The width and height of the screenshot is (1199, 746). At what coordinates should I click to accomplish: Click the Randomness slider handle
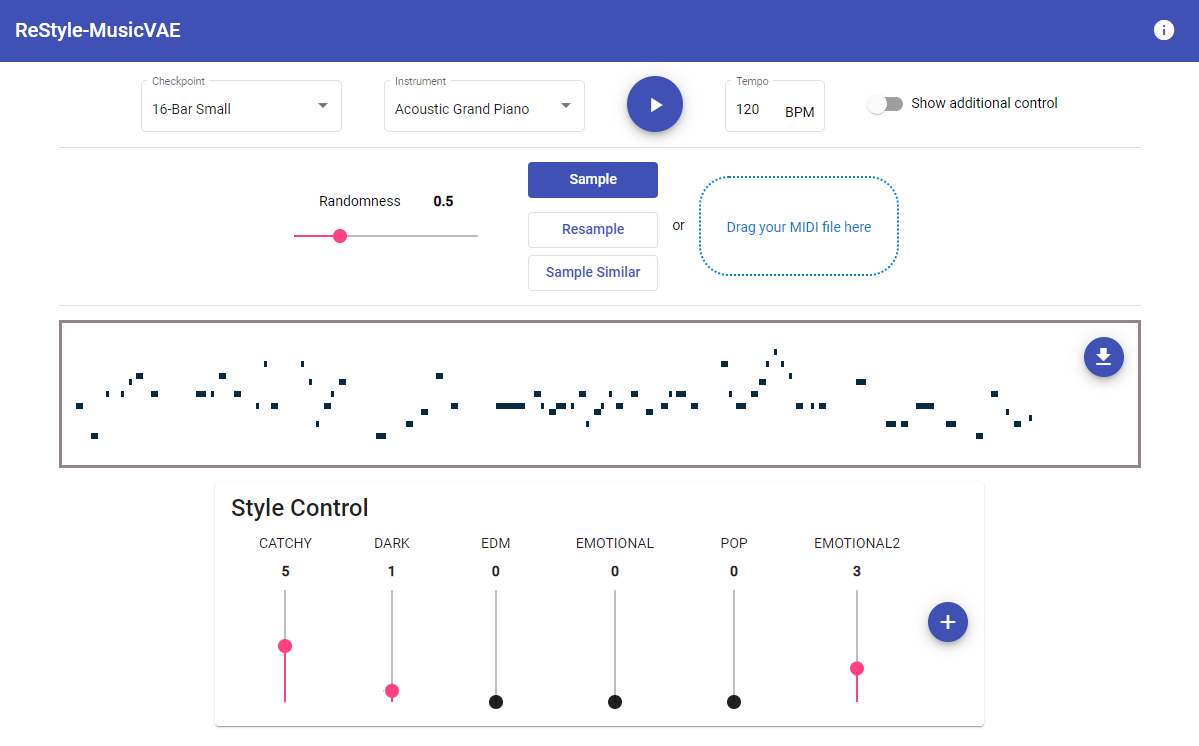coord(340,236)
